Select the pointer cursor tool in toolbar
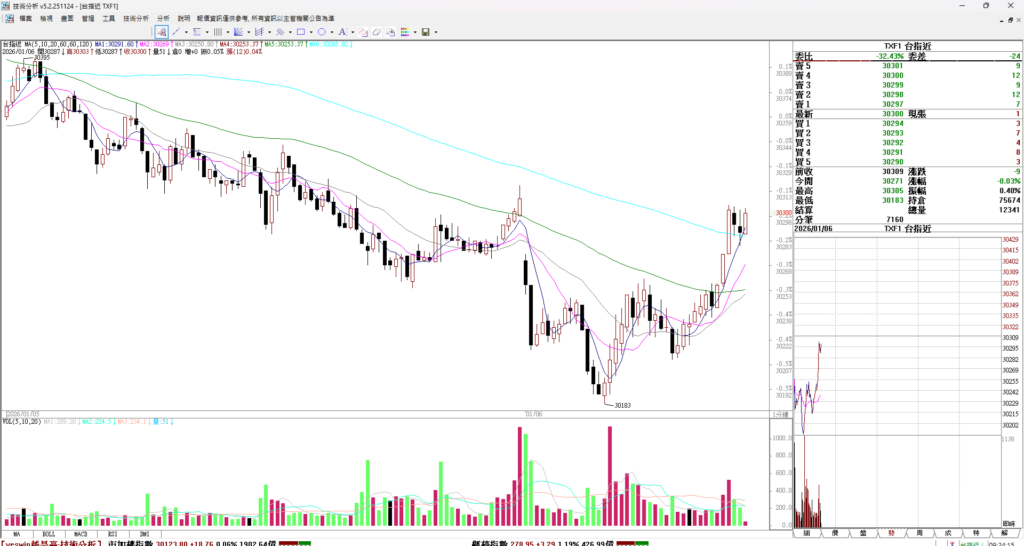 point(161,32)
